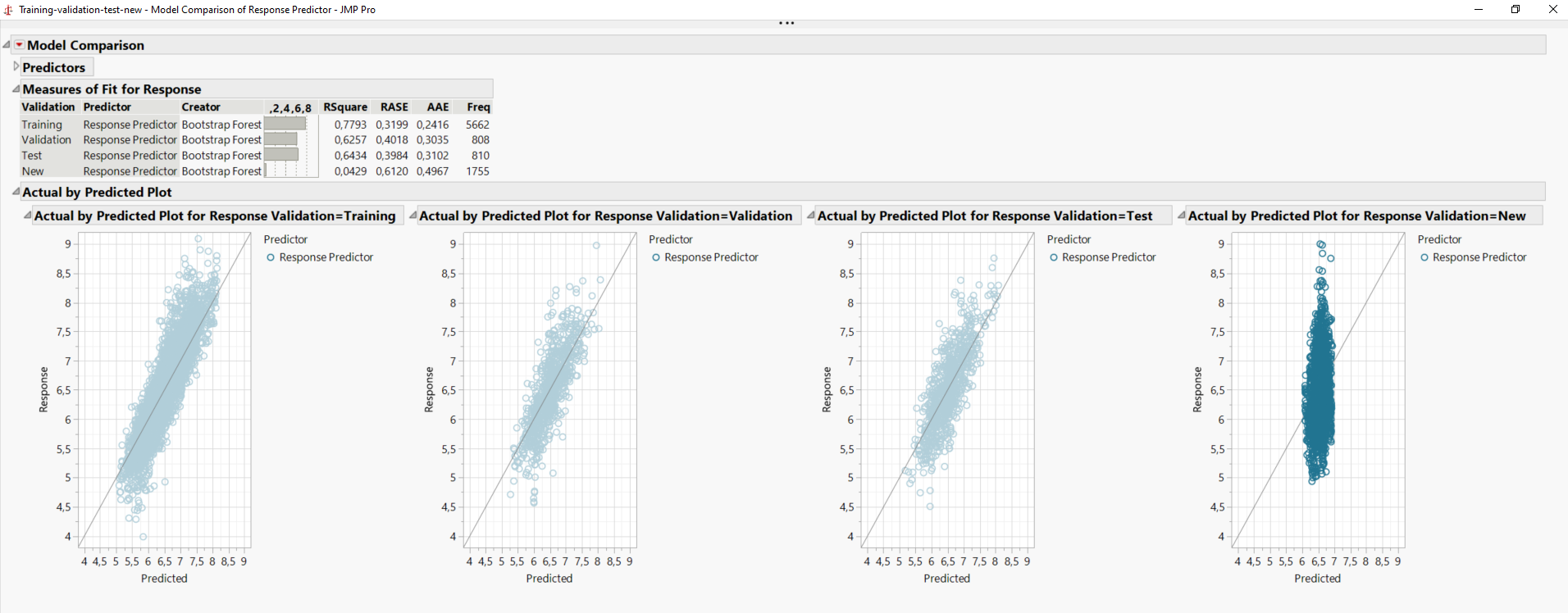Select the Measures of Fit for Response title
1568x613 pixels.
[112, 89]
